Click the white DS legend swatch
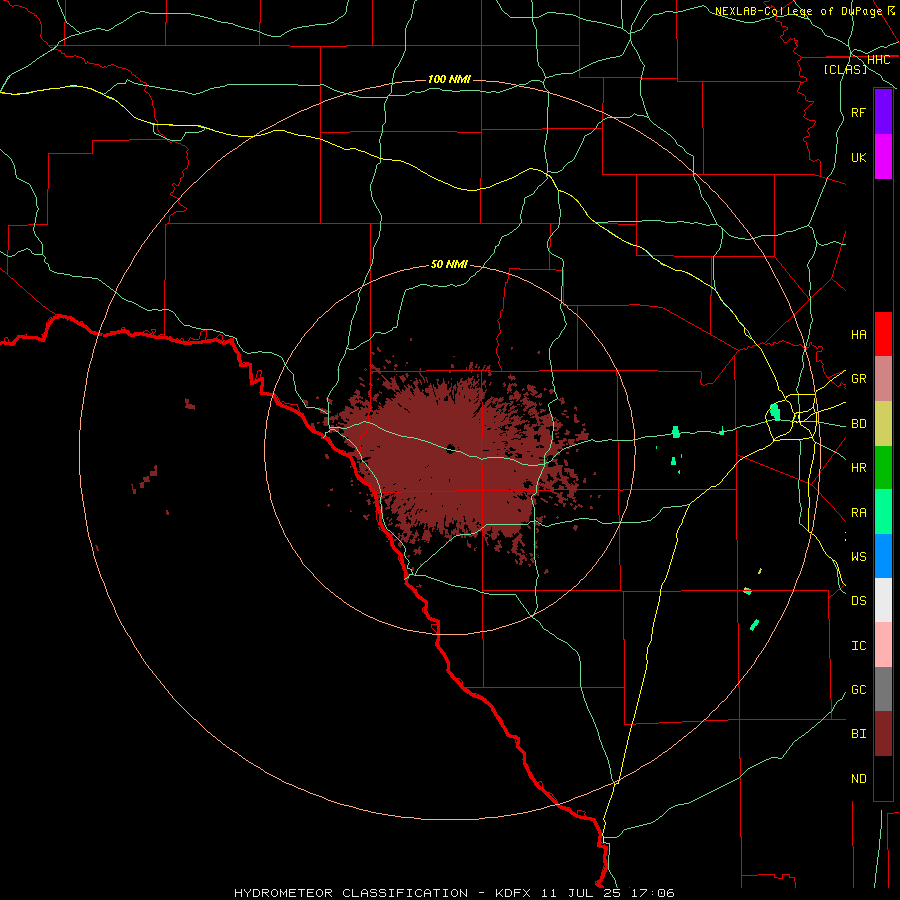The image size is (900, 900). pos(883,600)
